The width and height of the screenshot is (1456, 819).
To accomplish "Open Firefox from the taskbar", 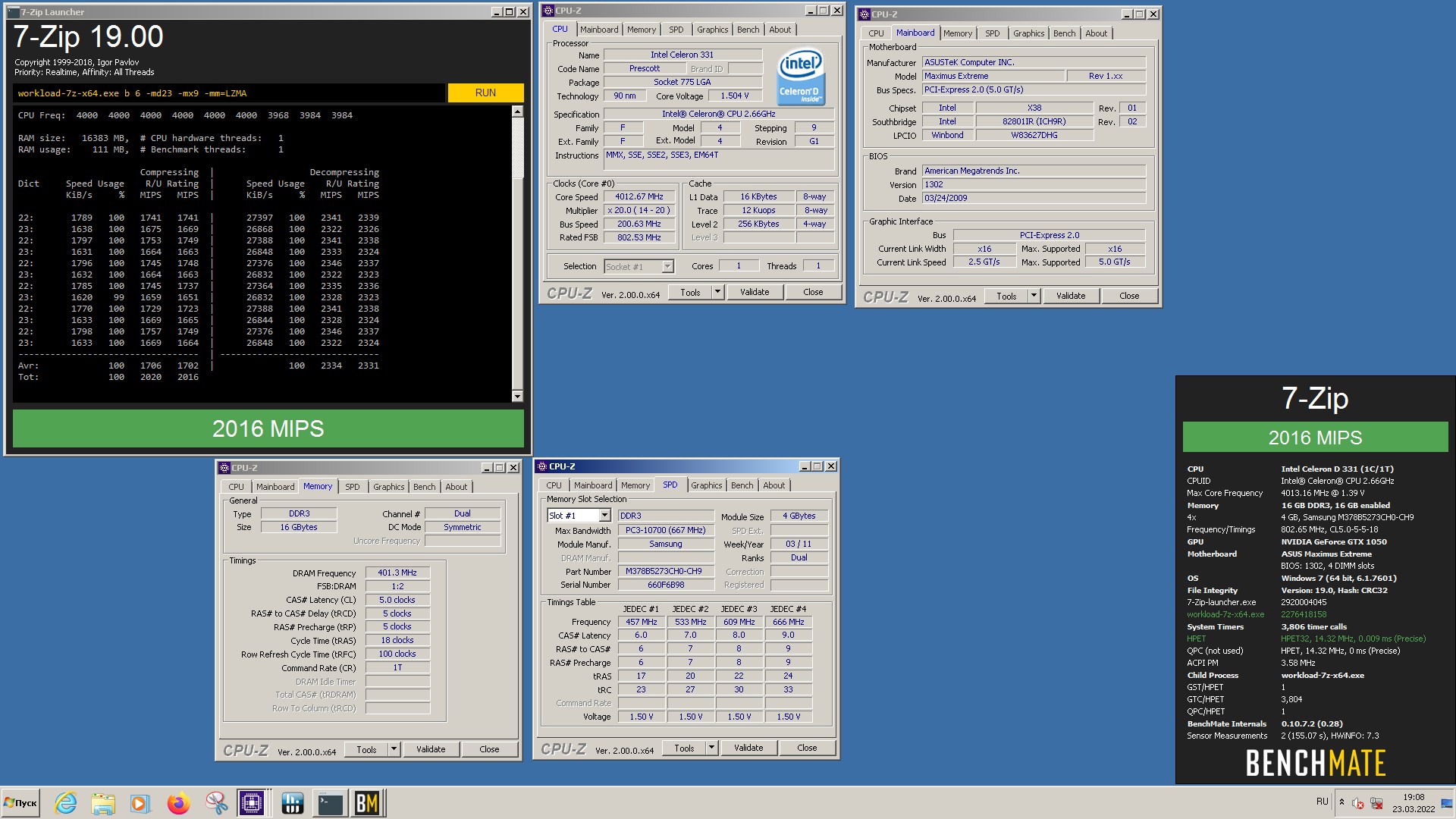I will 178,803.
